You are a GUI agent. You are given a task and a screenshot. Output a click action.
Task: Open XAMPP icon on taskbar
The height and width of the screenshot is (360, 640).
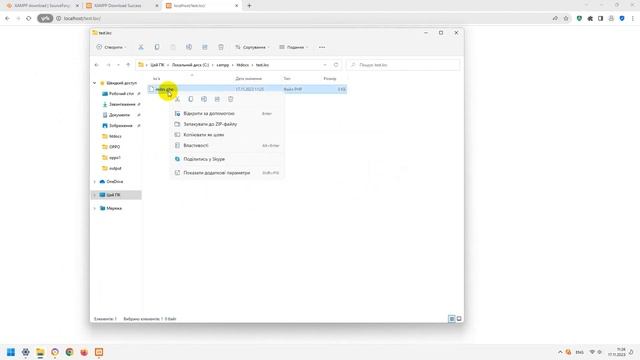tap(99, 352)
